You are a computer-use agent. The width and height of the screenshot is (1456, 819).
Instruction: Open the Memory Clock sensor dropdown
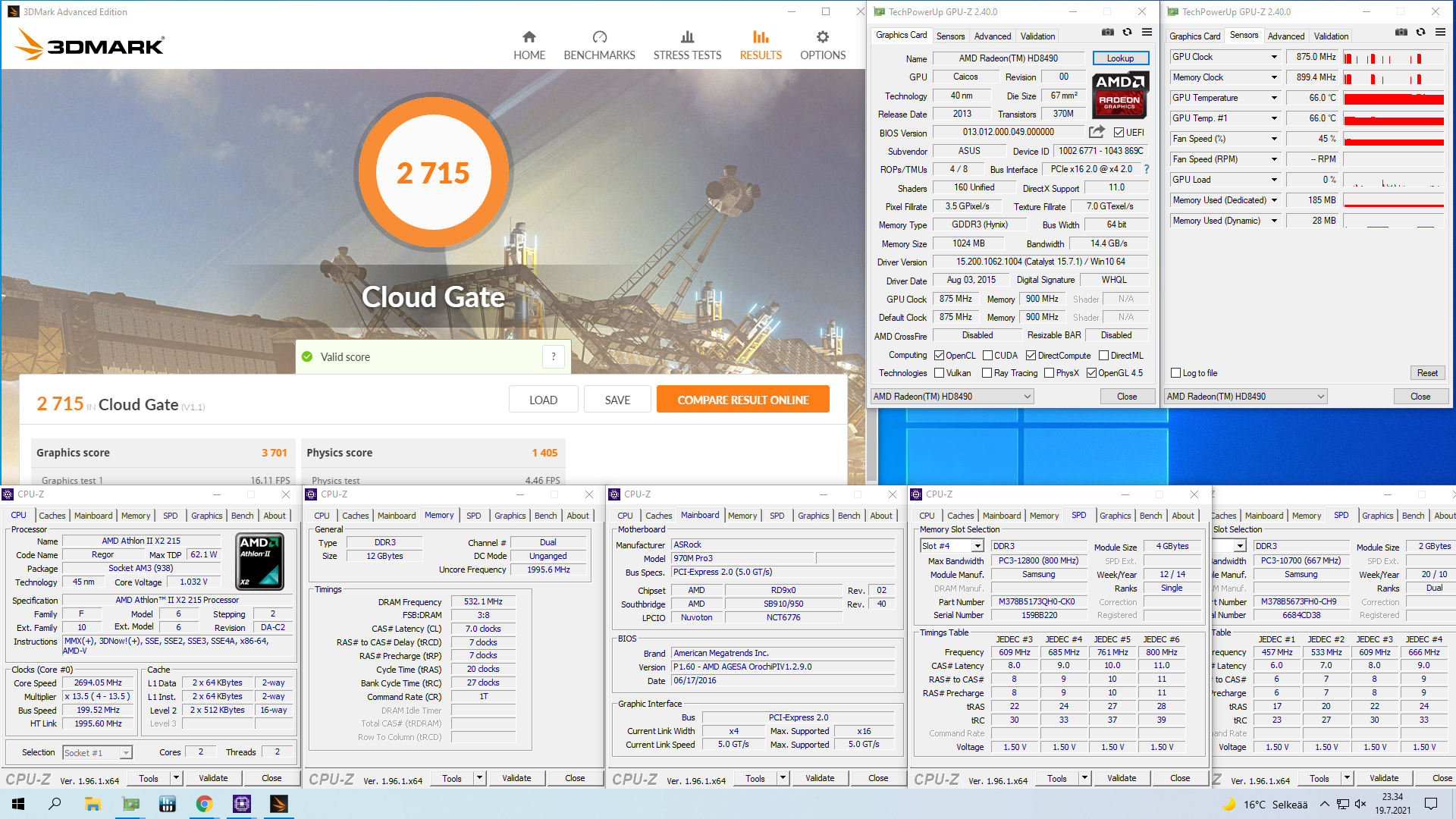[1274, 77]
